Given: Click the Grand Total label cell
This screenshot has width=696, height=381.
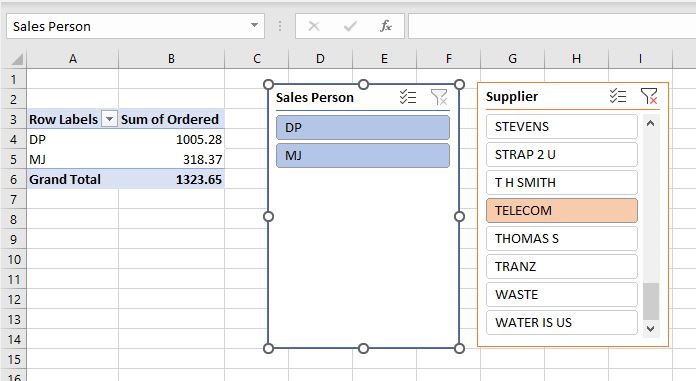Looking at the screenshot, I should point(73,179).
